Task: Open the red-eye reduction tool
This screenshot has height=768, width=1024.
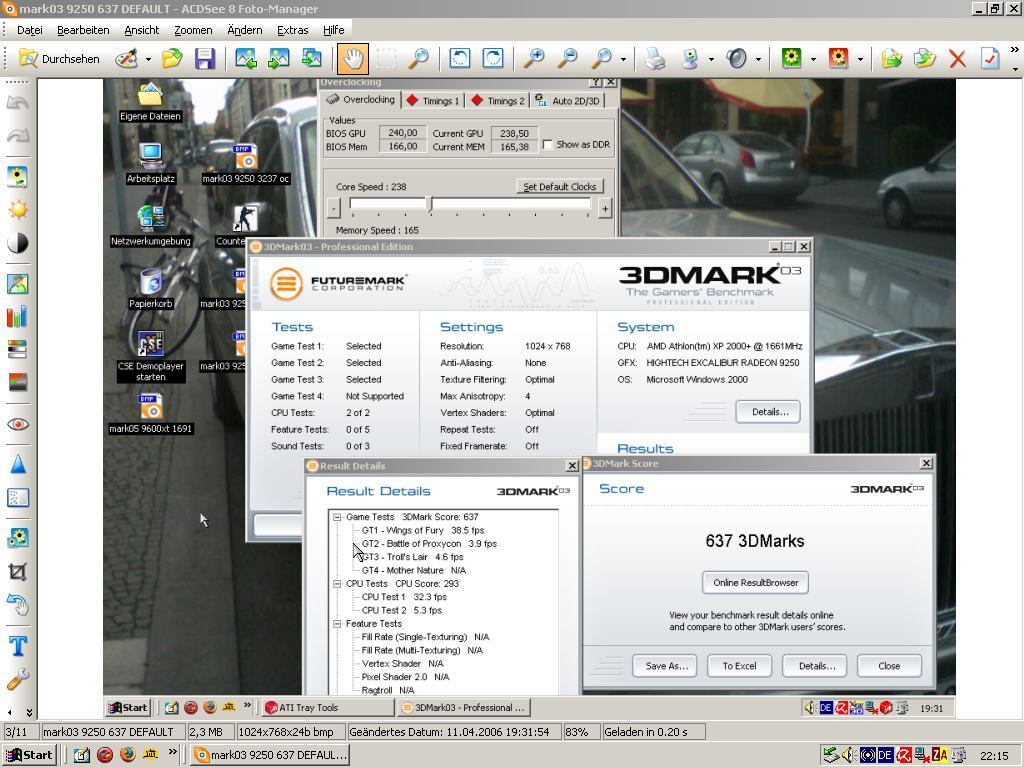Action: point(18,424)
